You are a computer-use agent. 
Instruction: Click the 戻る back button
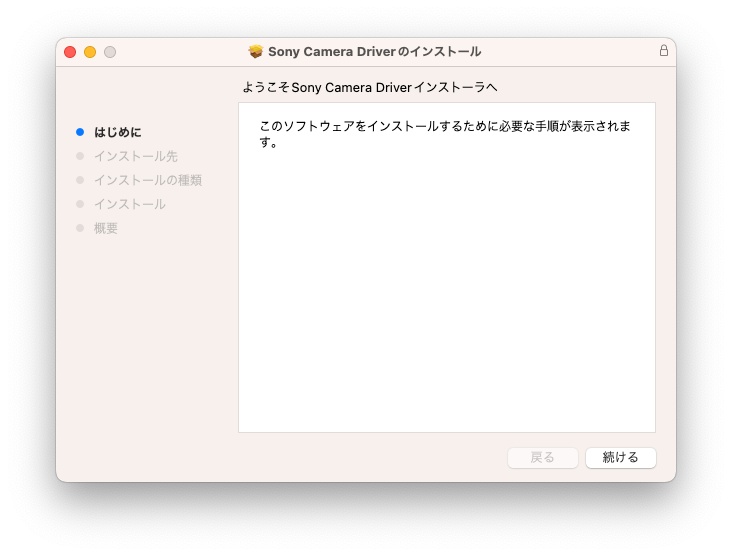[543, 457]
